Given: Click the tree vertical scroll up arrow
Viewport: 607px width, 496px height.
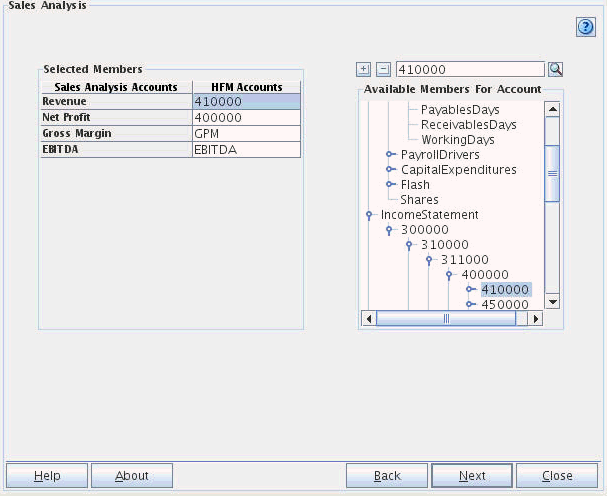Looking at the screenshot, I should [552, 109].
